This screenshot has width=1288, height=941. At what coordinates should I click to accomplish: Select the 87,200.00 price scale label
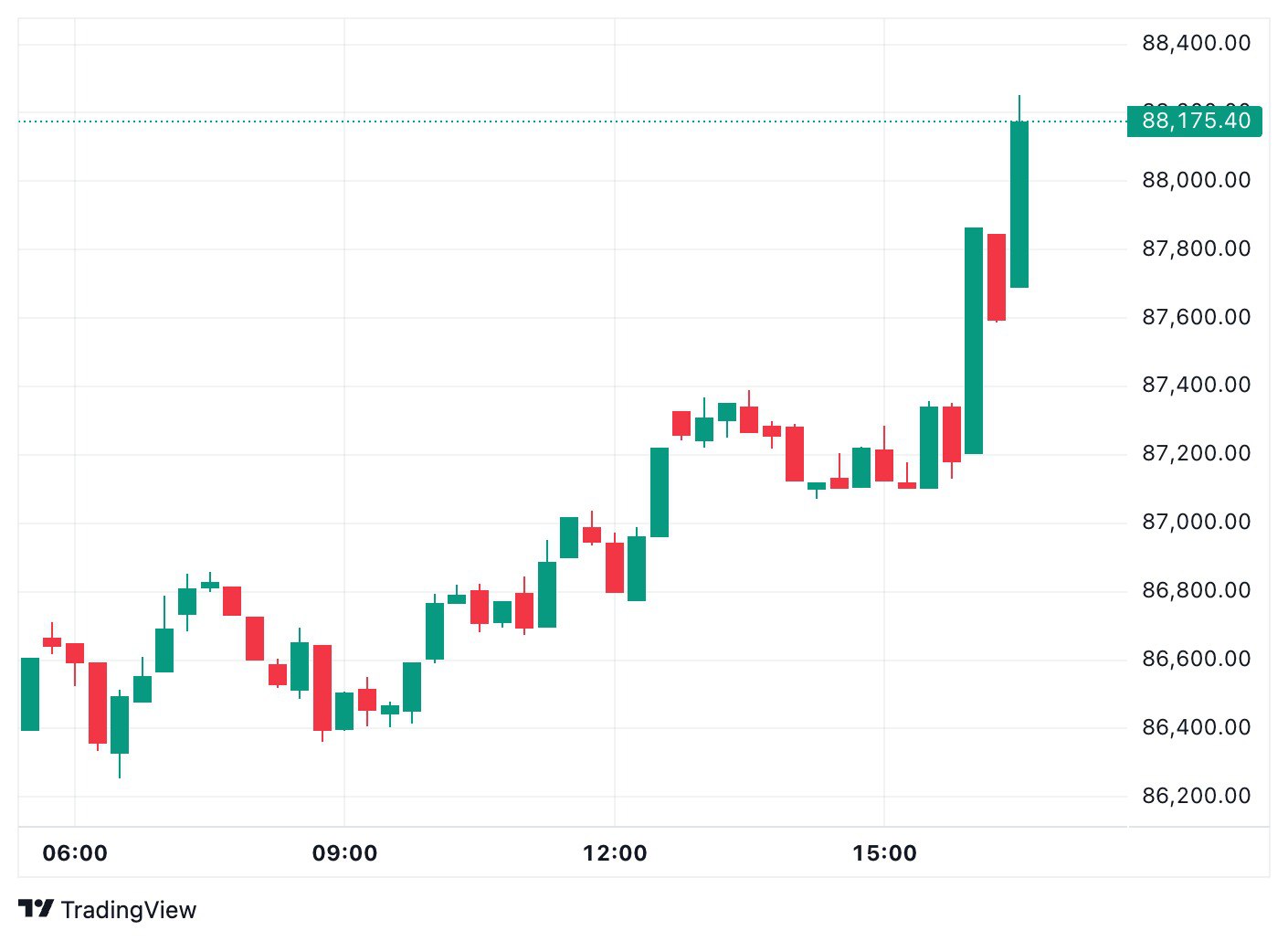[x=1196, y=453]
